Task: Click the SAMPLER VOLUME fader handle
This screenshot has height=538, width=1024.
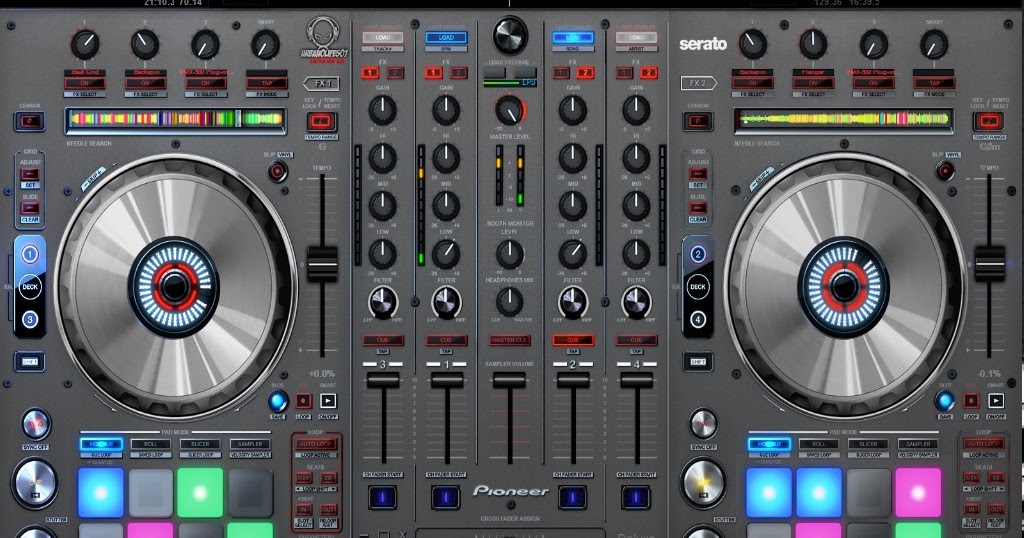Action: pos(509,380)
